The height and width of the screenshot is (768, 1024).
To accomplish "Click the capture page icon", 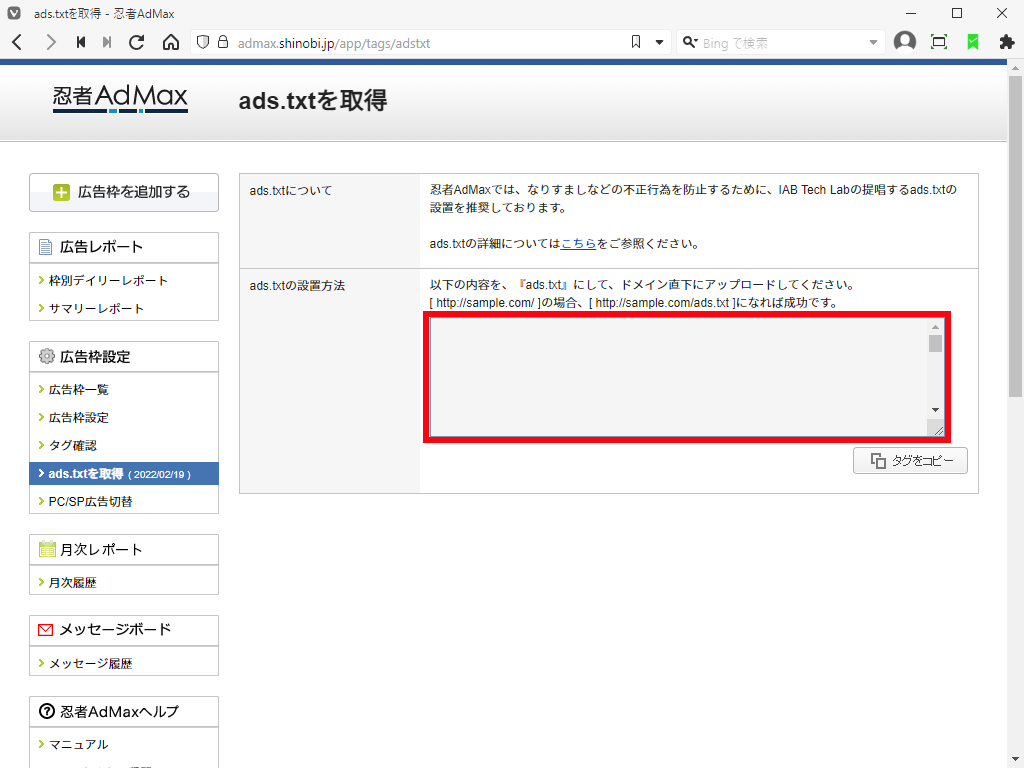I will coord(939,42).
